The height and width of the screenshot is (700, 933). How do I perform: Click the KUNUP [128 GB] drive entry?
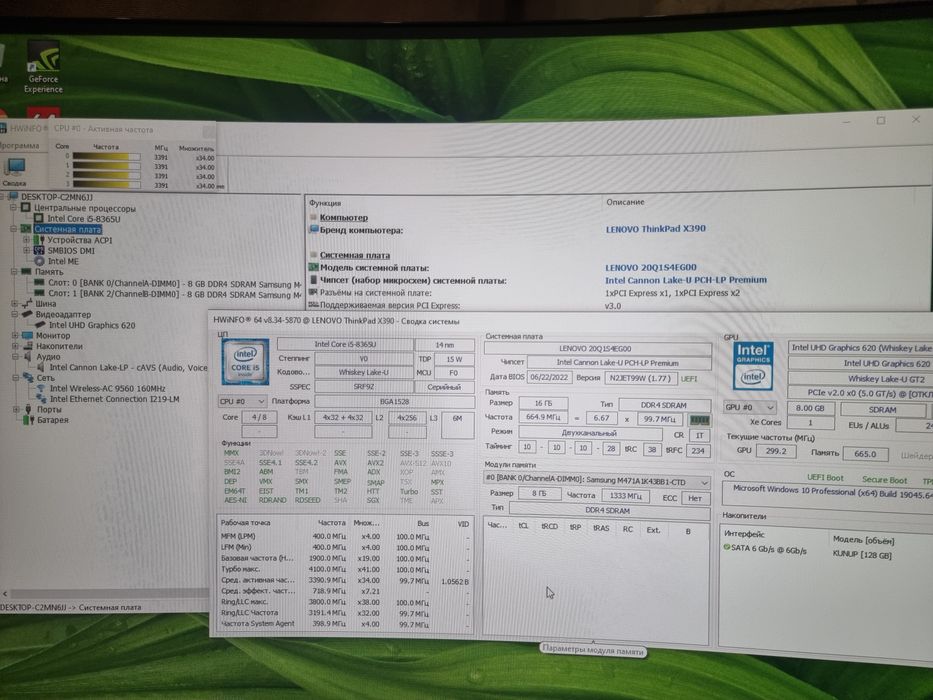[862, 555]
